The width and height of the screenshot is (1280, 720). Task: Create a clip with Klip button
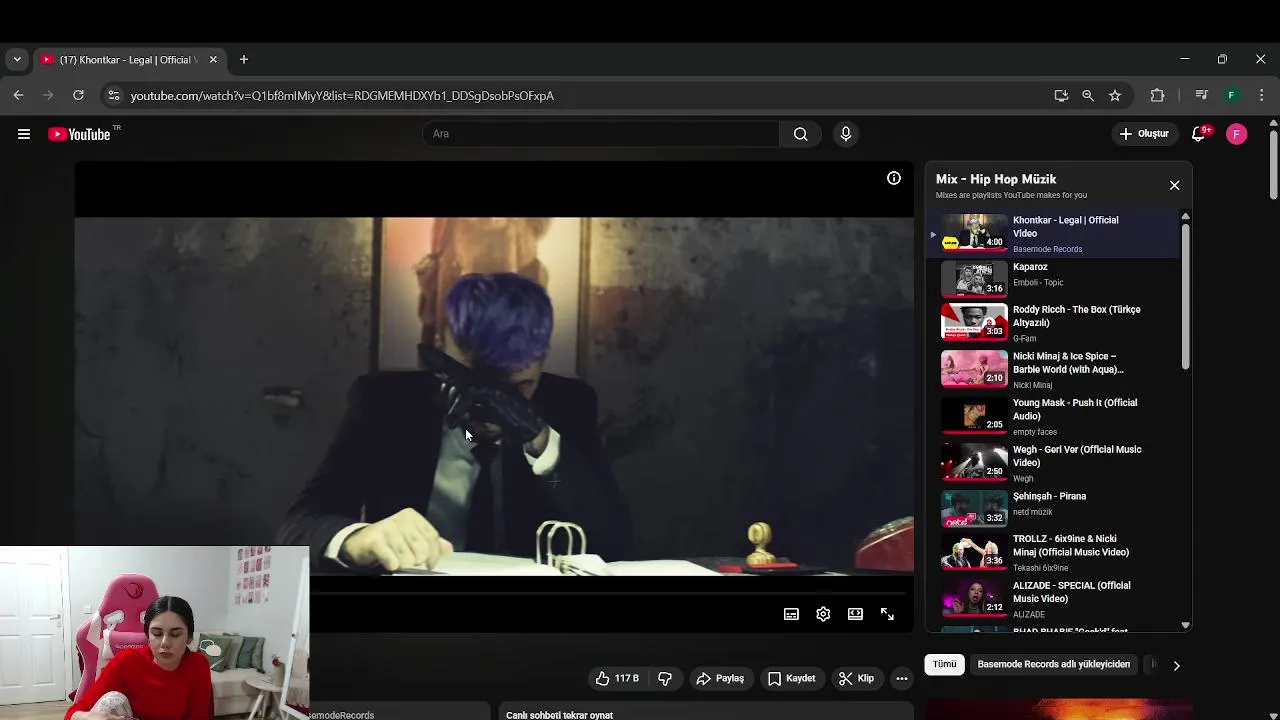point(856,678)
